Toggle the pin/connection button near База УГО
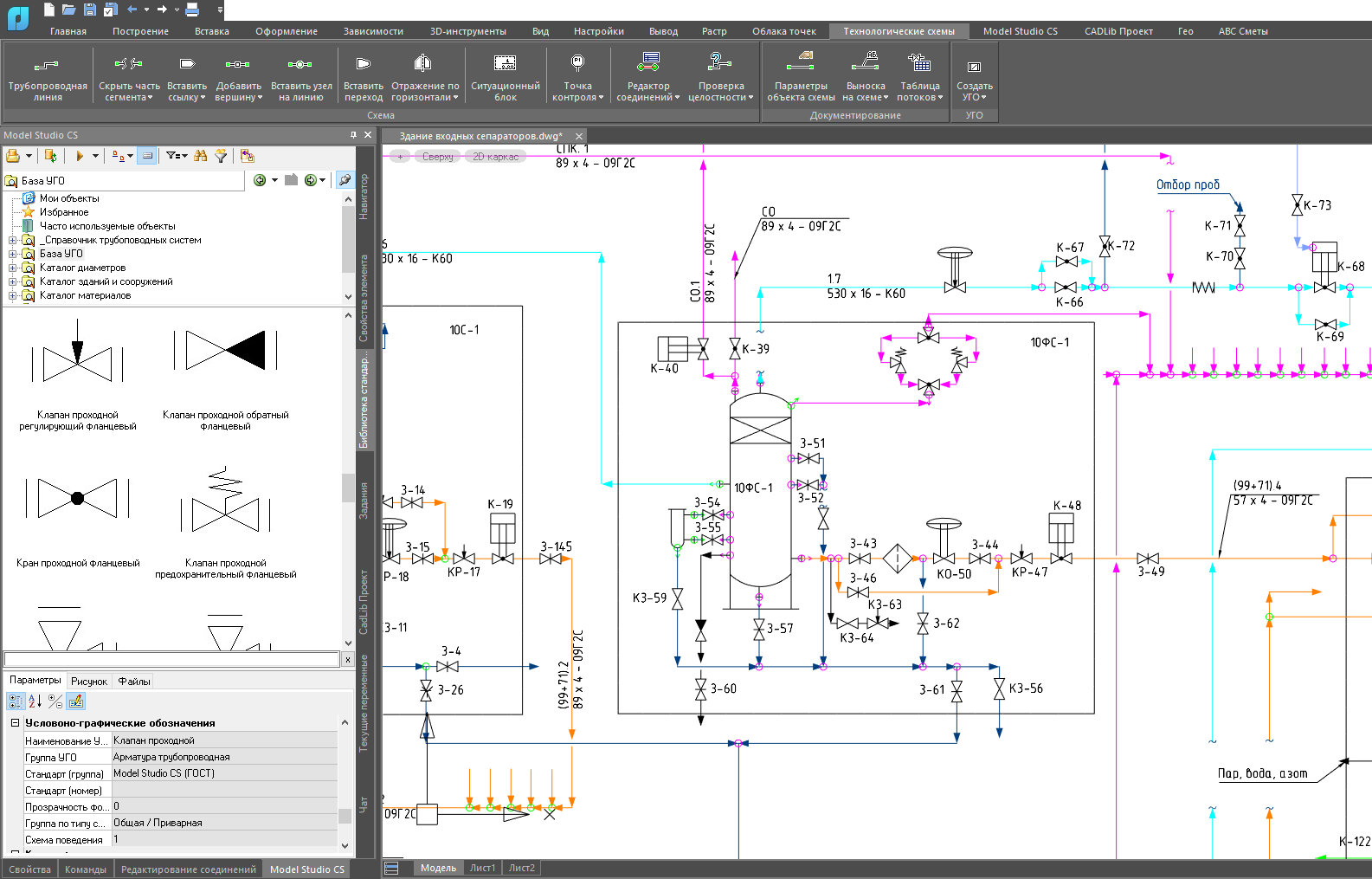Screen dimensions: 1372x879 345,180
